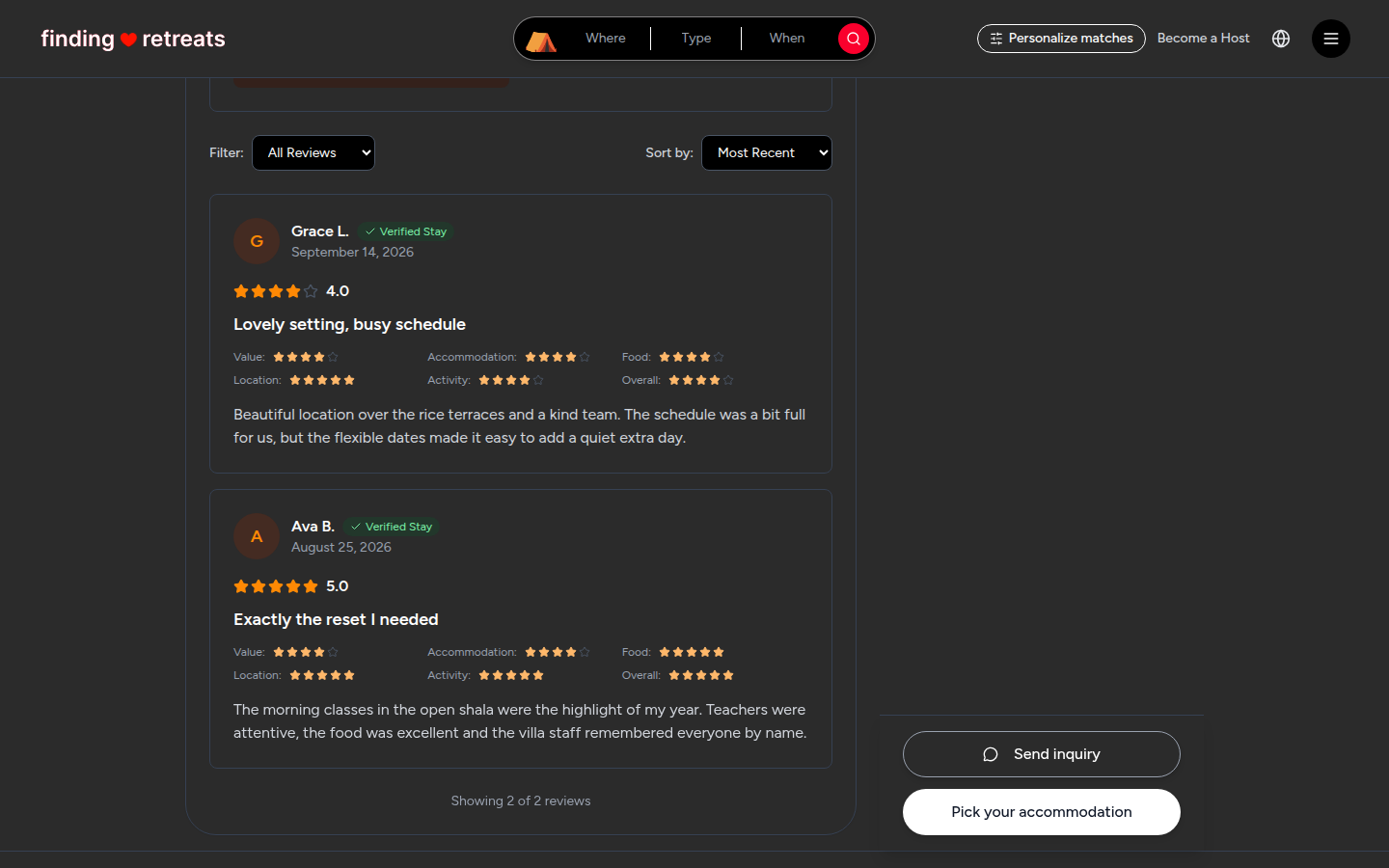Click the date 'September 14, 2026'

[x=352, y=252]
